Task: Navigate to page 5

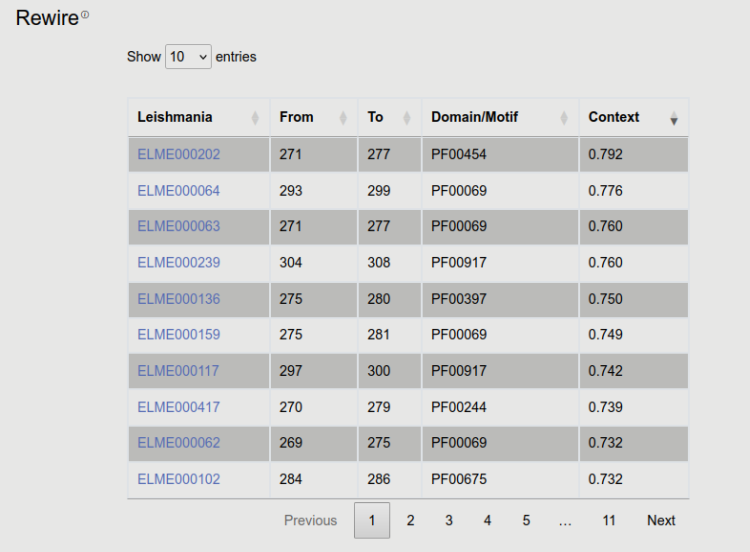Action: (526, 520)
